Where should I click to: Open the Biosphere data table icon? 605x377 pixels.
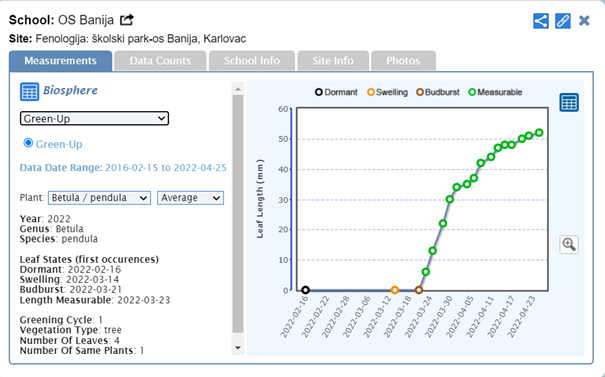pyautogui.click(x=29, y=91)
